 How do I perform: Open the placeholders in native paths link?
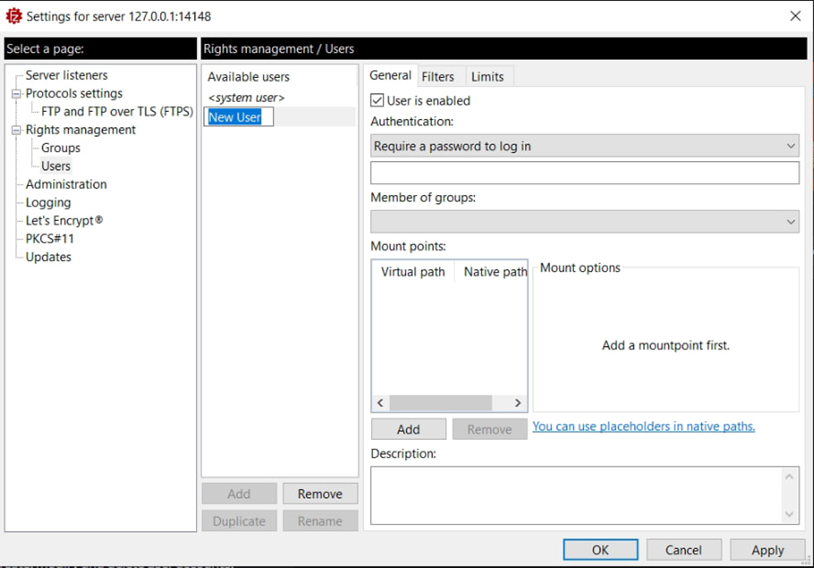coord(643,426)
